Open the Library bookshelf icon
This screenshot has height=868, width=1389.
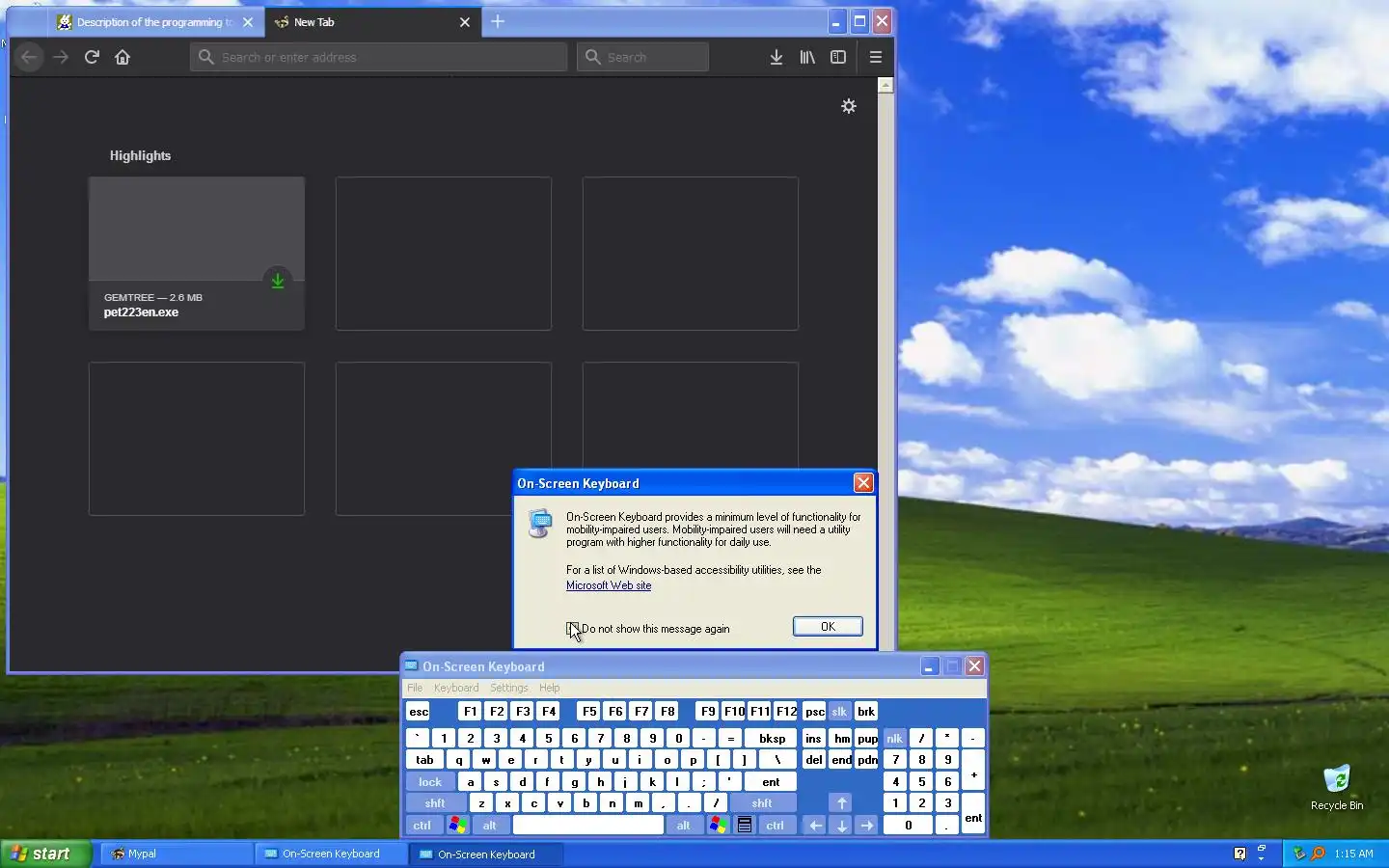[x=807, y=57]
